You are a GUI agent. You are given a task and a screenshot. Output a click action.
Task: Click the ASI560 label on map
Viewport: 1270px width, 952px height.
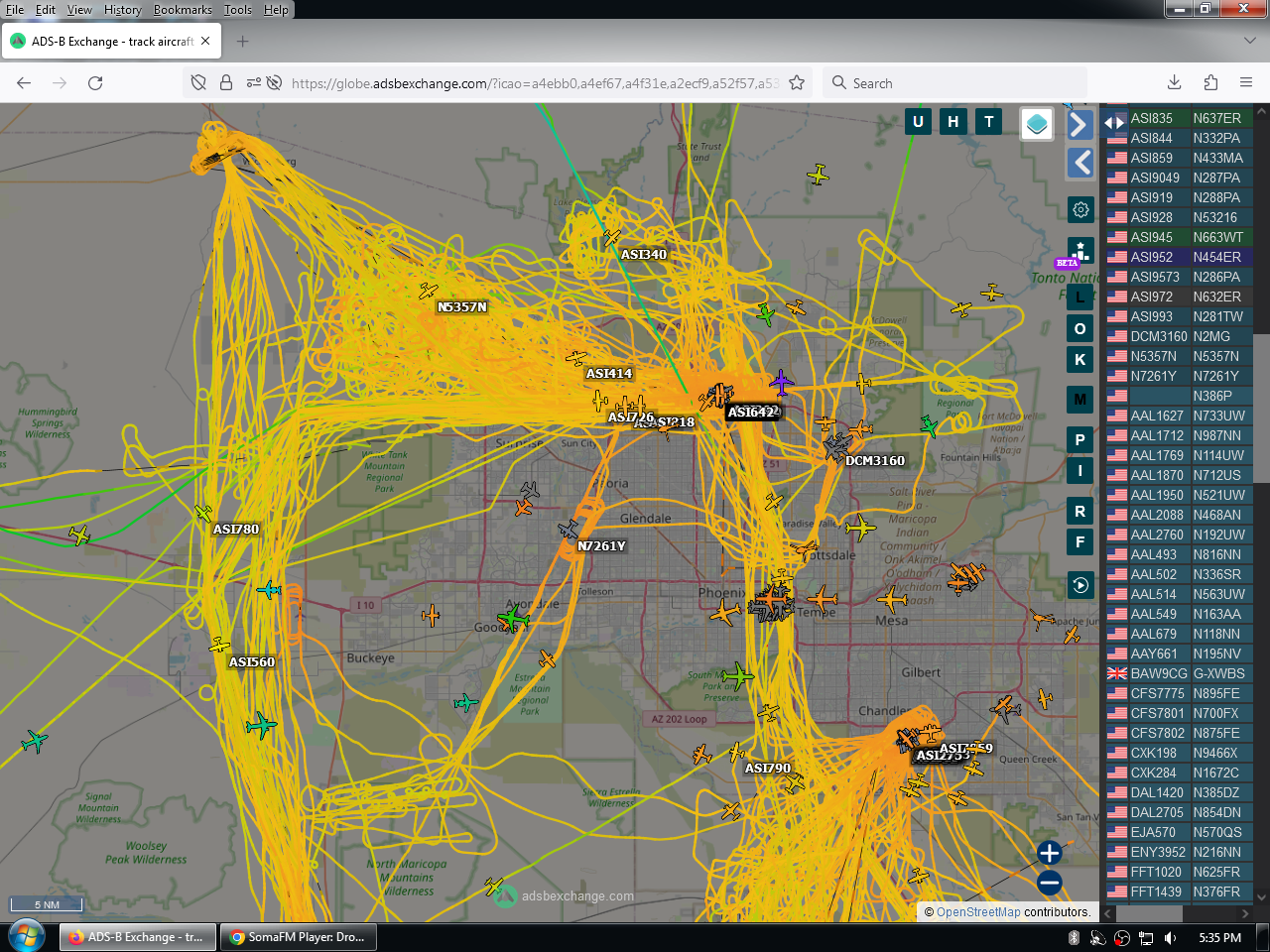252,662
